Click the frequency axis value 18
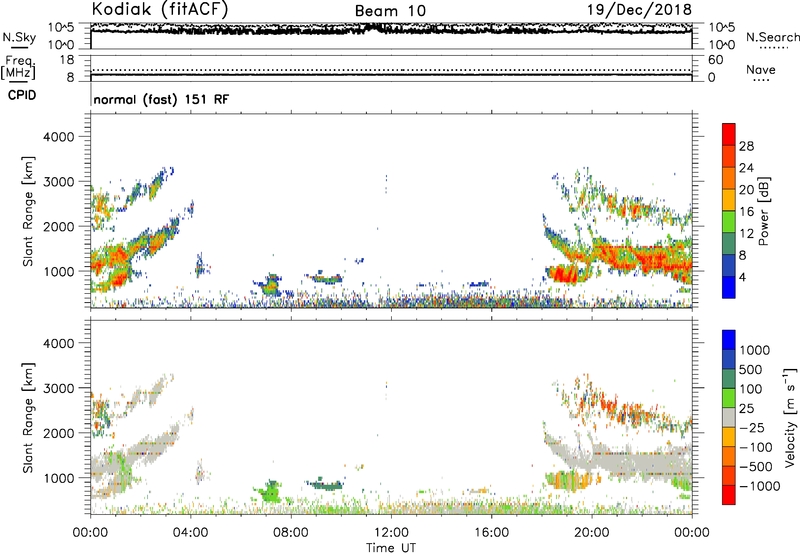The image size is (800, 554). (67, 60)
